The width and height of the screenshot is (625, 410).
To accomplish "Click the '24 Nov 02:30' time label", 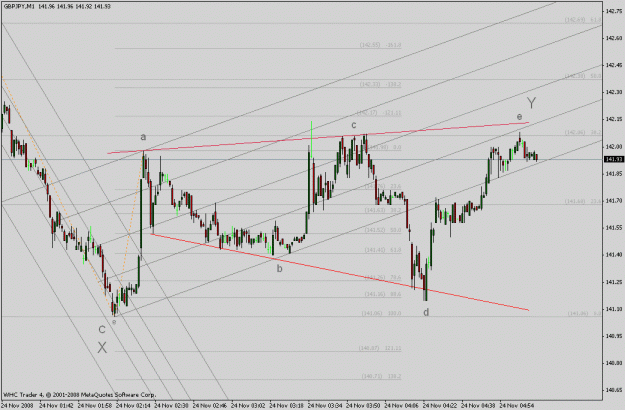I will tap(171, 405).
